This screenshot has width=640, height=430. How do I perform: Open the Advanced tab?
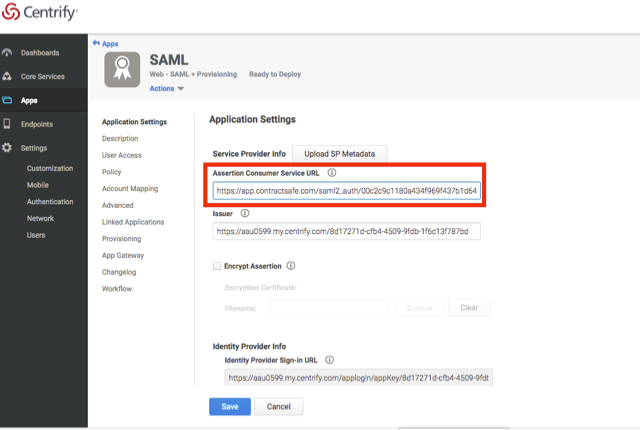pos(118,205)
